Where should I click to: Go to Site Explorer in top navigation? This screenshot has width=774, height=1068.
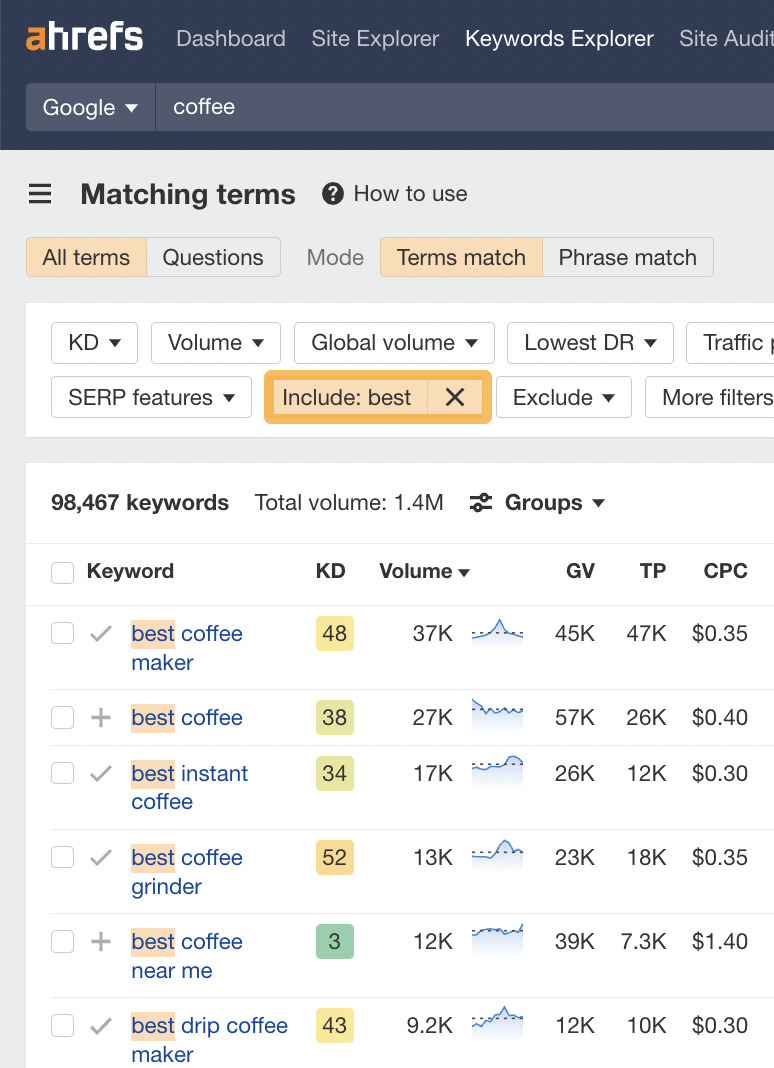(375, 39)
